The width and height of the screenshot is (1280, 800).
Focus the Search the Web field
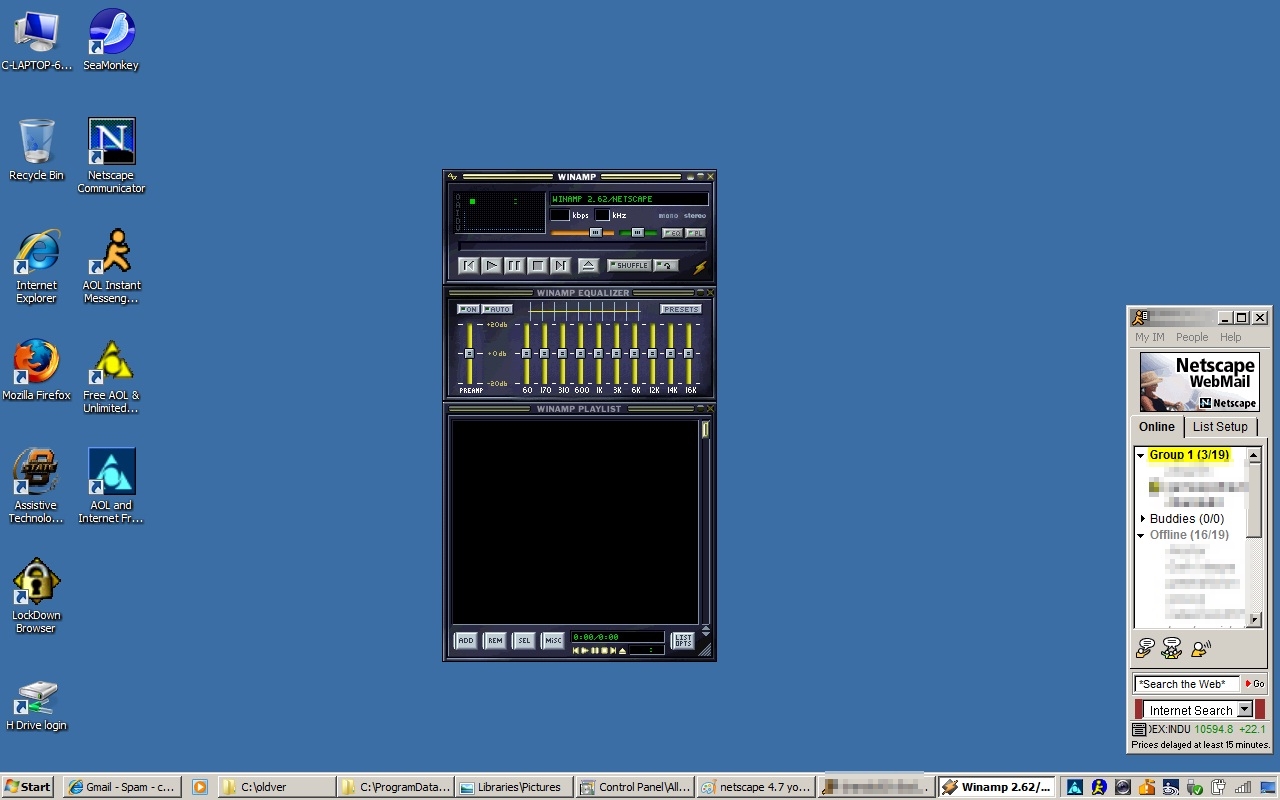tap(1186, 684)
